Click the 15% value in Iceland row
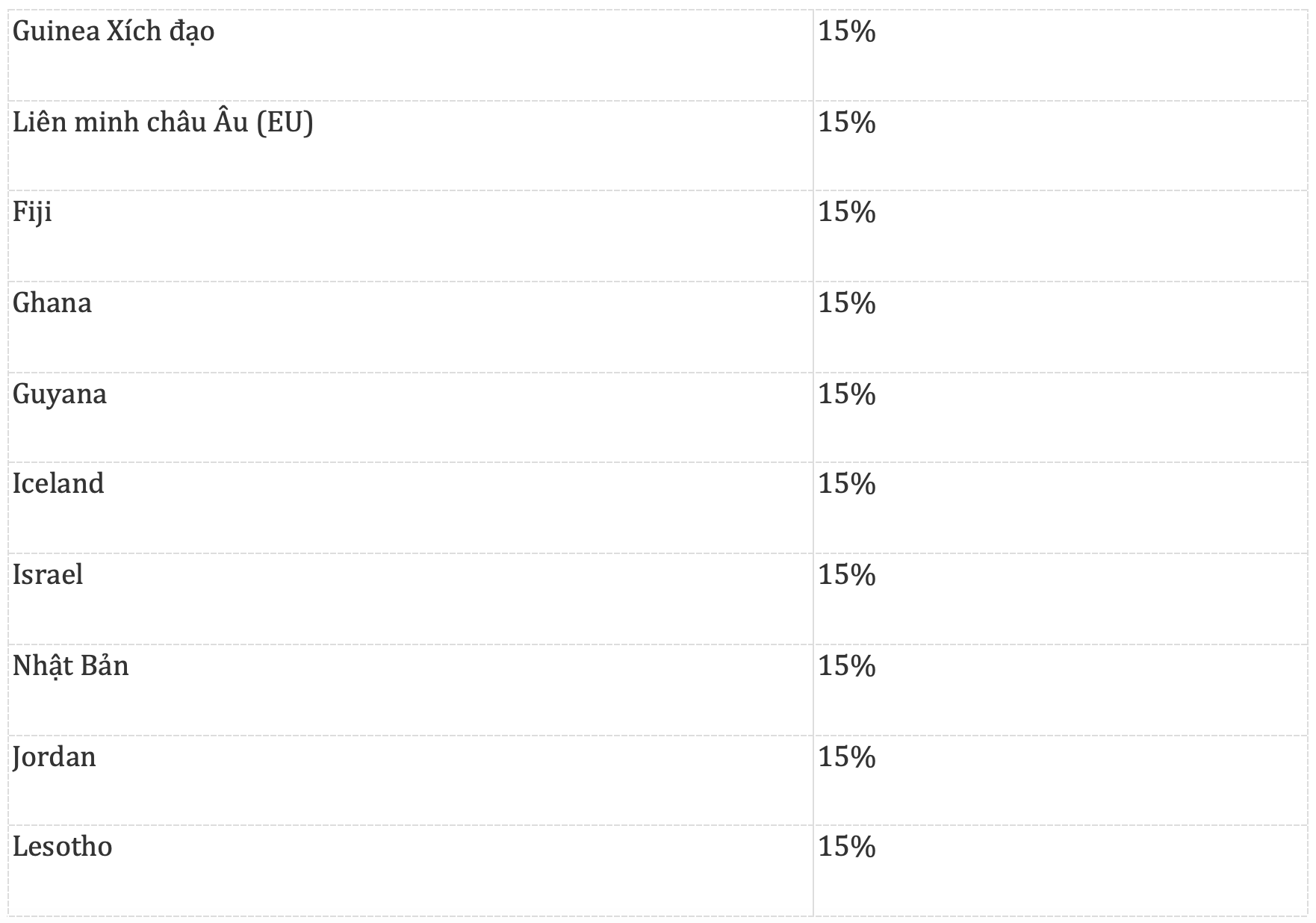This screenshot has width=1316, height=923. click(x=847, y=484)
